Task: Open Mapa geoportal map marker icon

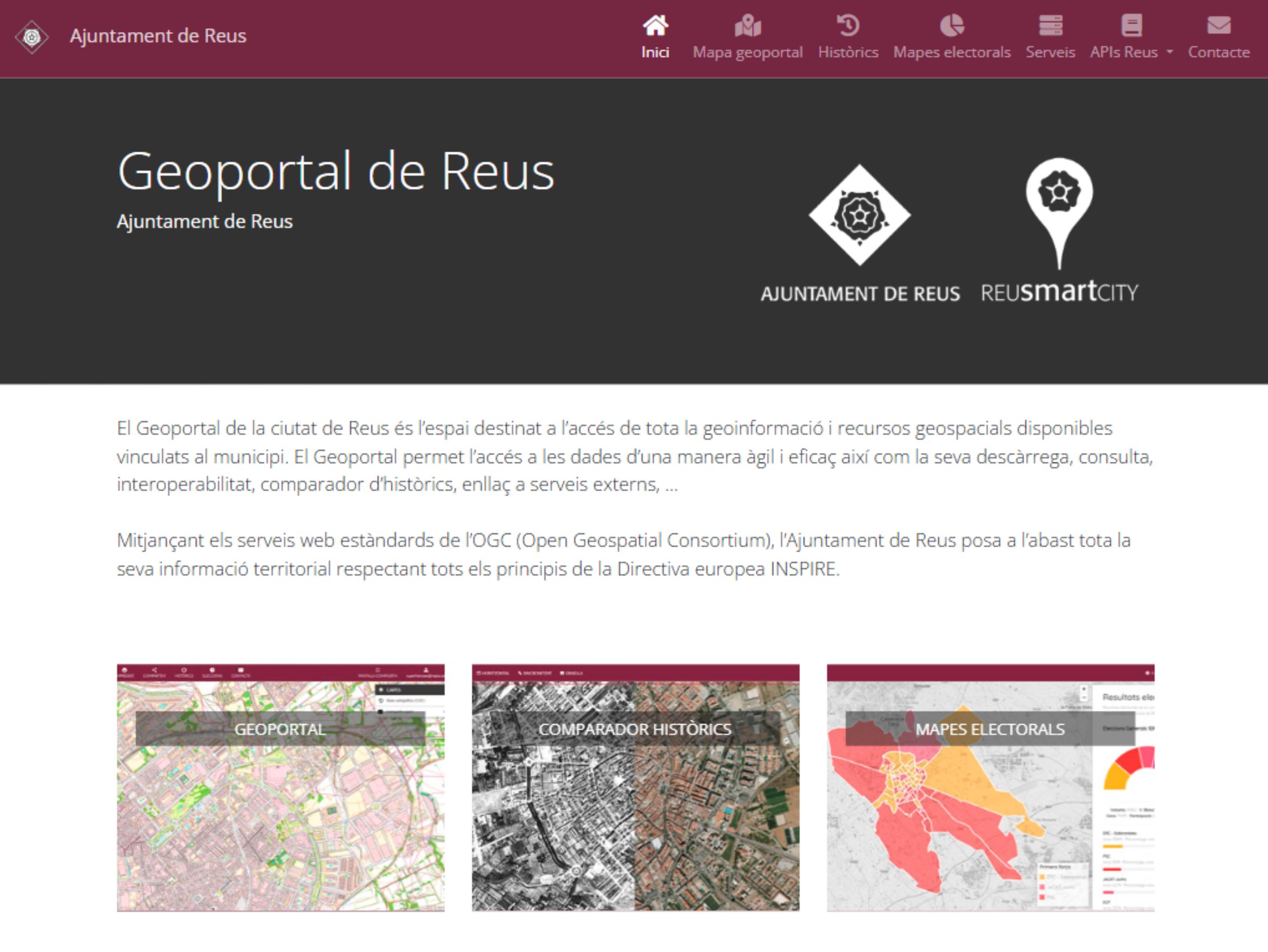Action: point(748,26)
